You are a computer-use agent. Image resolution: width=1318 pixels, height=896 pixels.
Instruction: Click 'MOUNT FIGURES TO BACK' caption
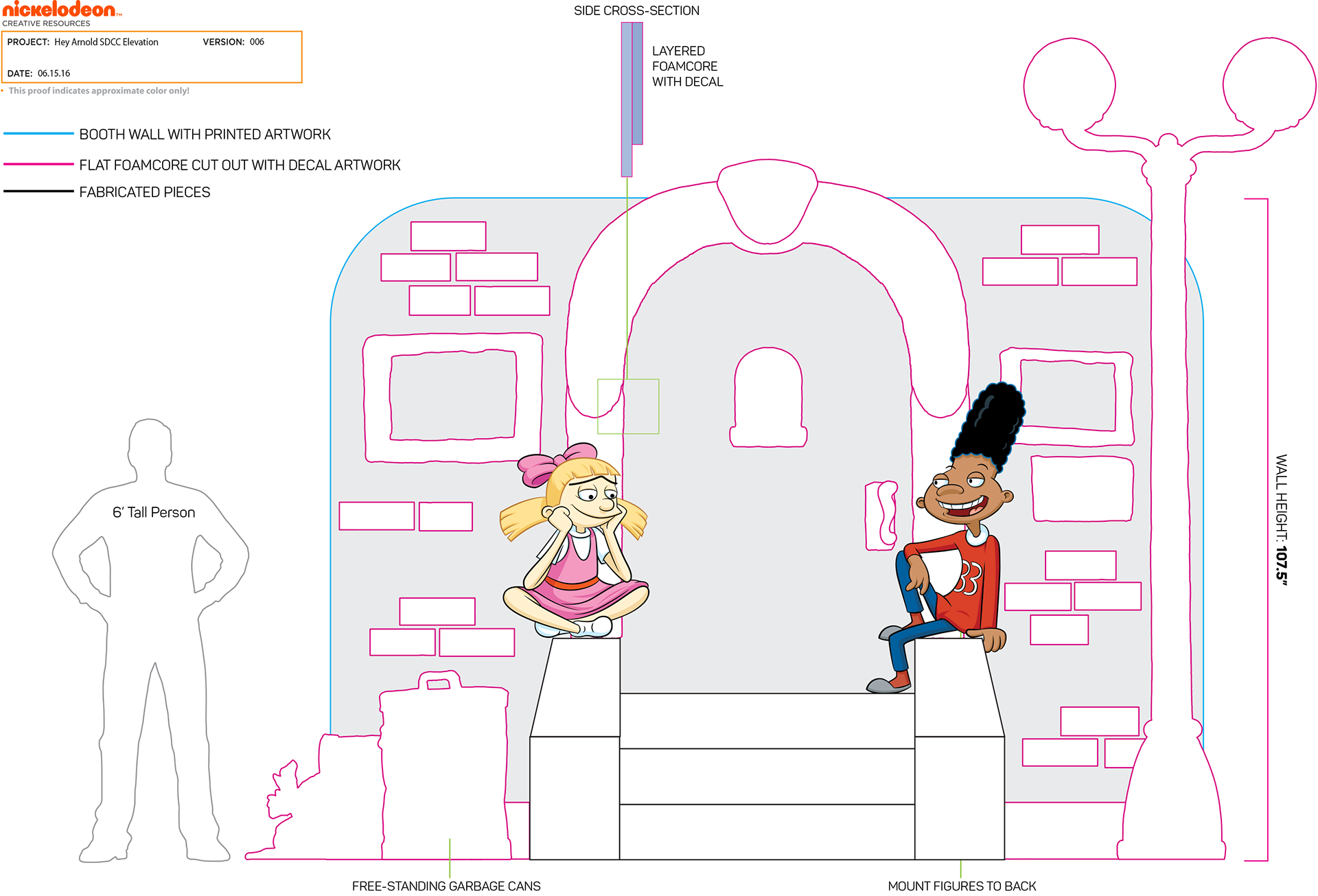pyautogui.click(x=962, y=886)
